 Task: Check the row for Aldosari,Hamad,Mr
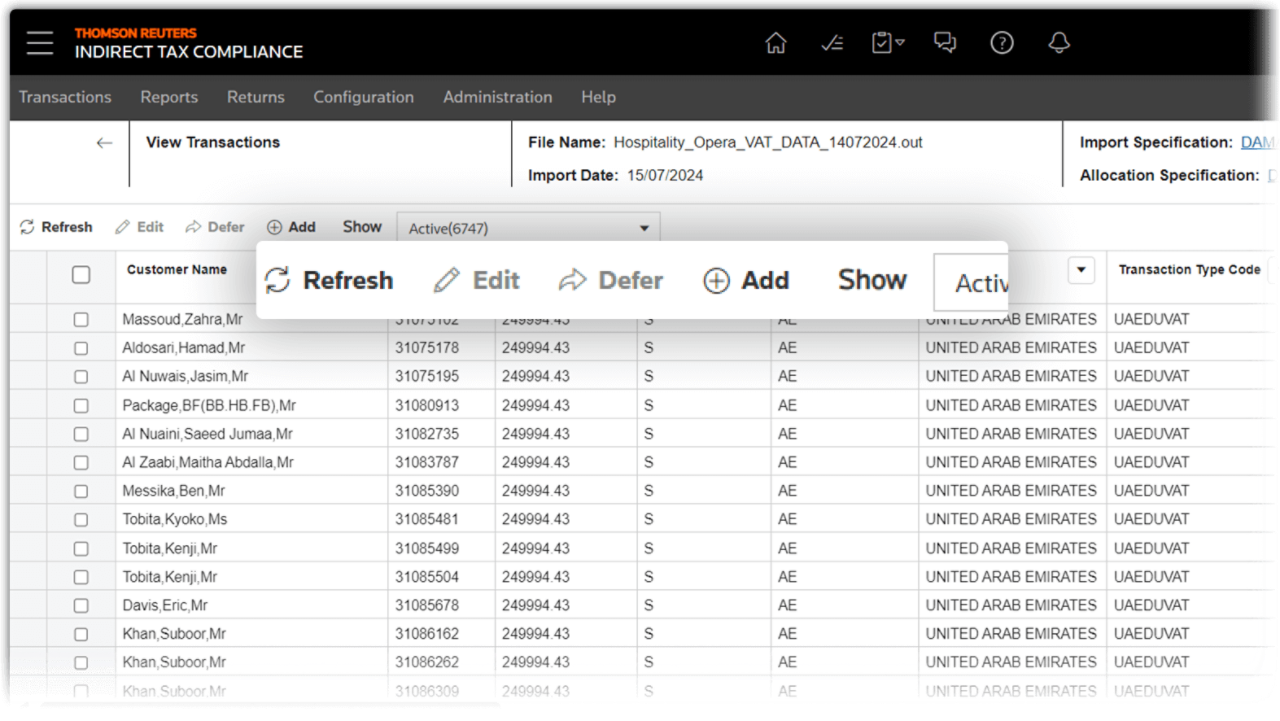pos(81,348)
